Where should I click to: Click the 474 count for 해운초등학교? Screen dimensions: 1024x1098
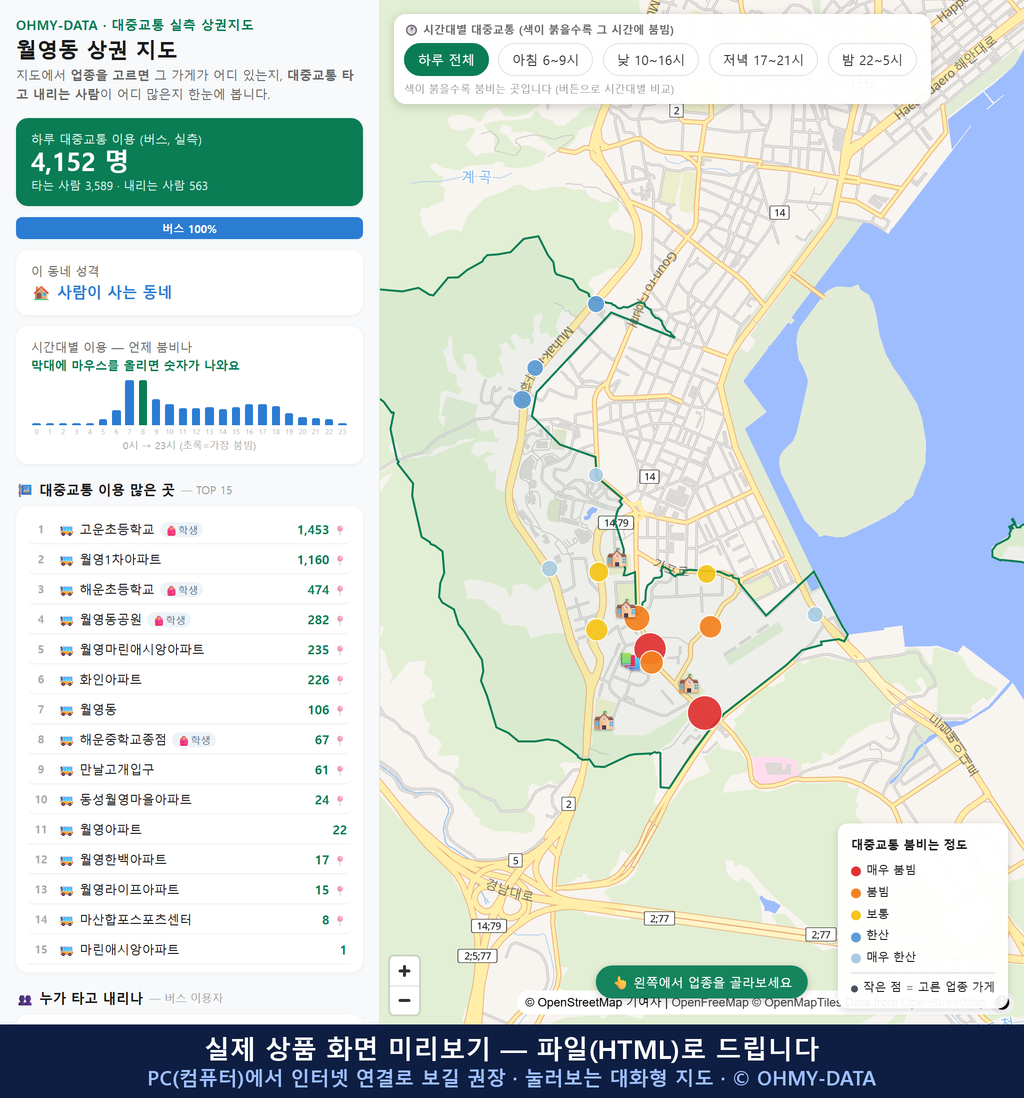[318, 590]
